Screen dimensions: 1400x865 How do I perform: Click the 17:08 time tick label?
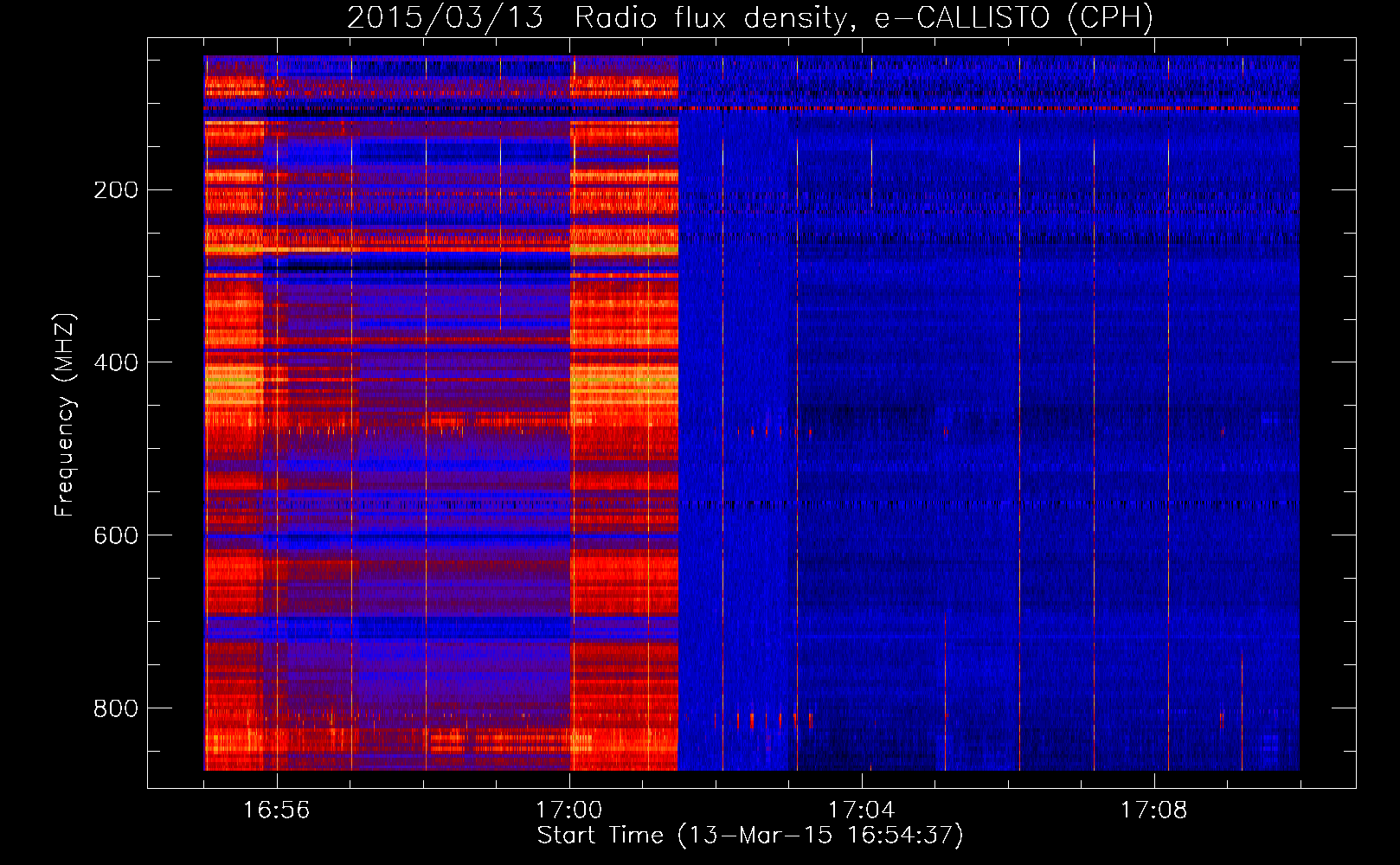1153,811
